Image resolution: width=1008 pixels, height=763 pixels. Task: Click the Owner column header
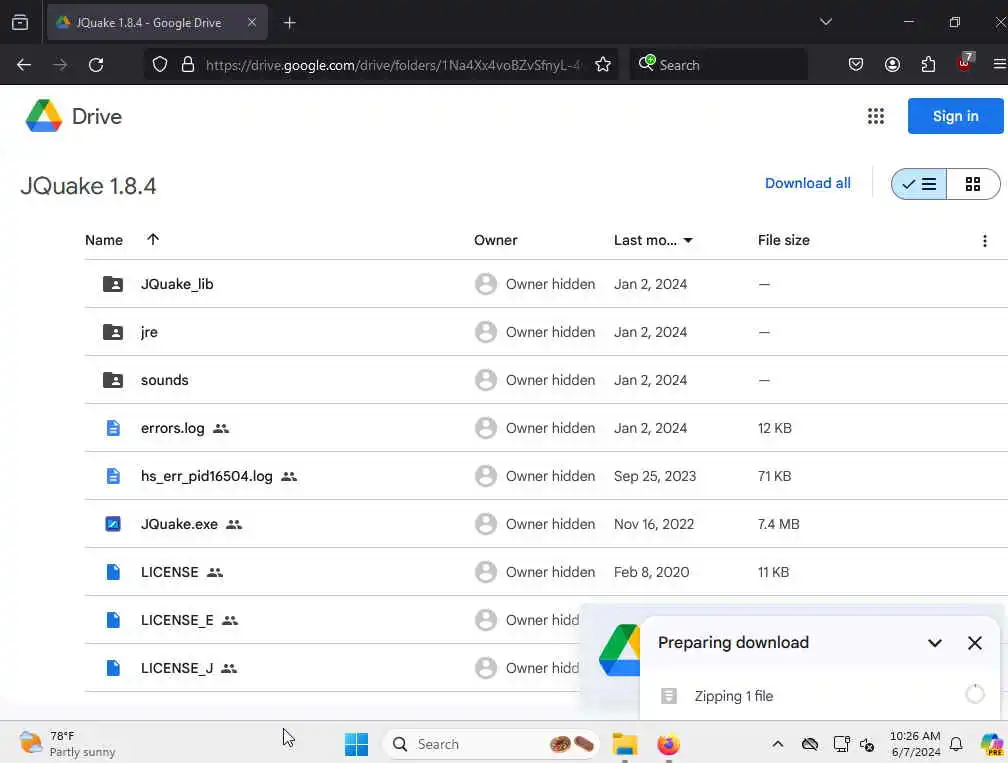point(495,240)
